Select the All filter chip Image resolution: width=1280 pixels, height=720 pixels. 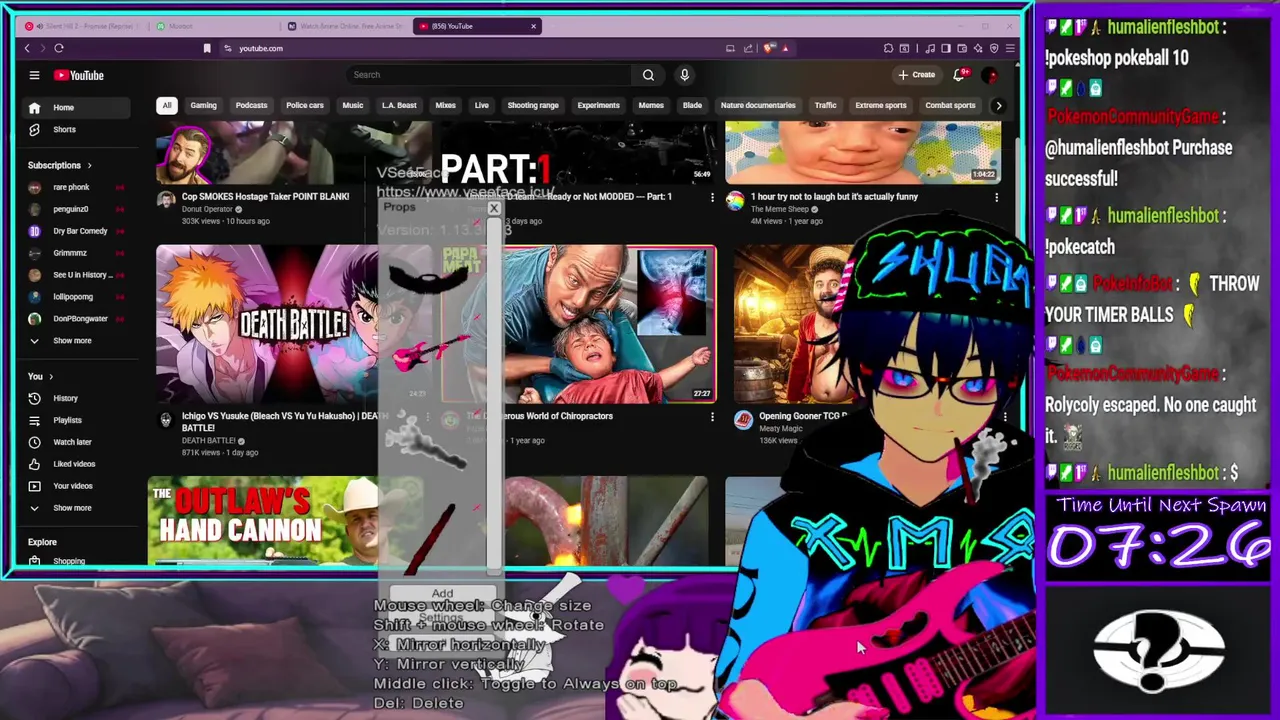[167, 105]
